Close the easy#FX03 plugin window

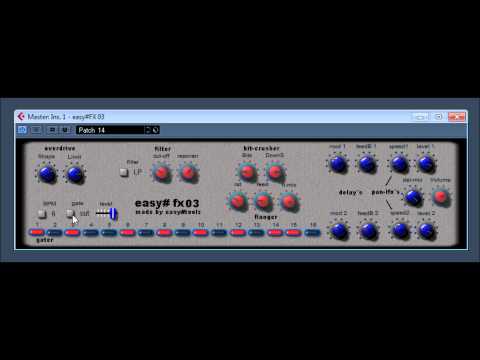[x=456, y=117]
